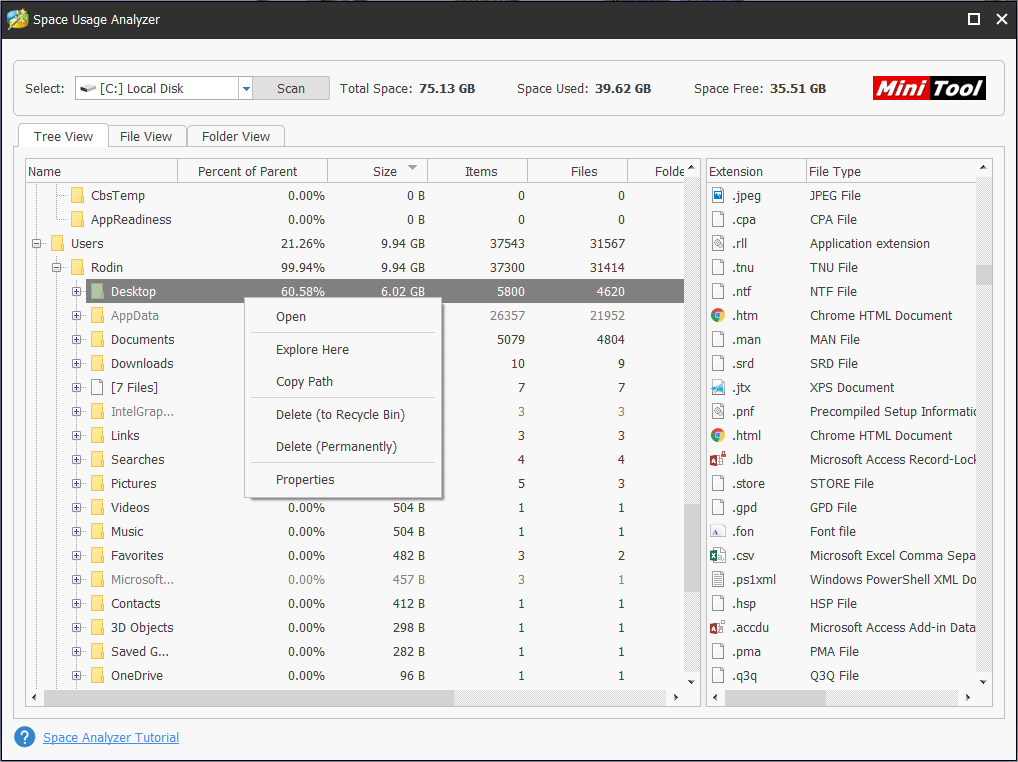Click the XPS document icon beside .jtx

pos(717,387)
